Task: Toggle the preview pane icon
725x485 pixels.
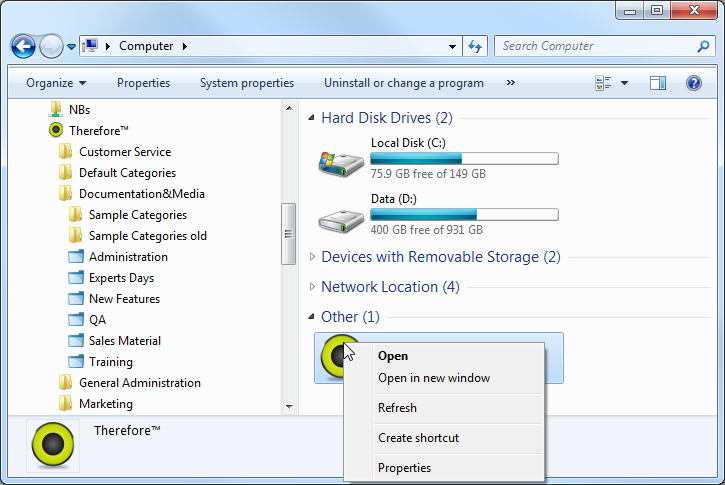Action: (657, 83)
